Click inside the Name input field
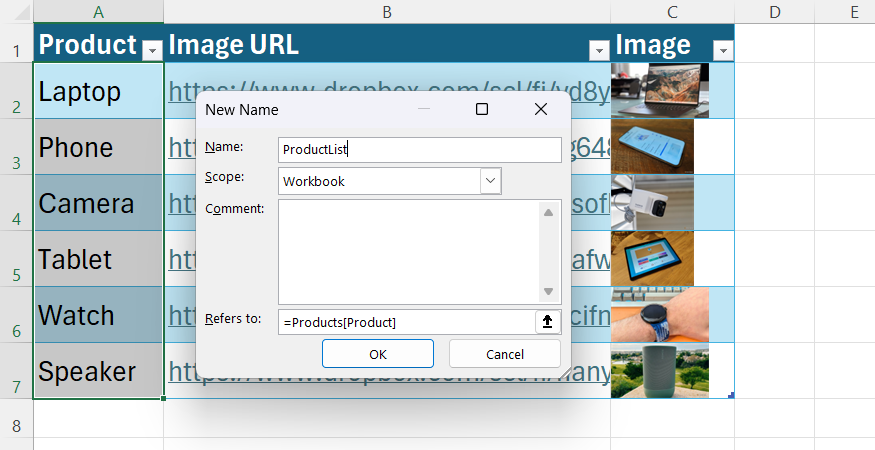 pos(420,150)
